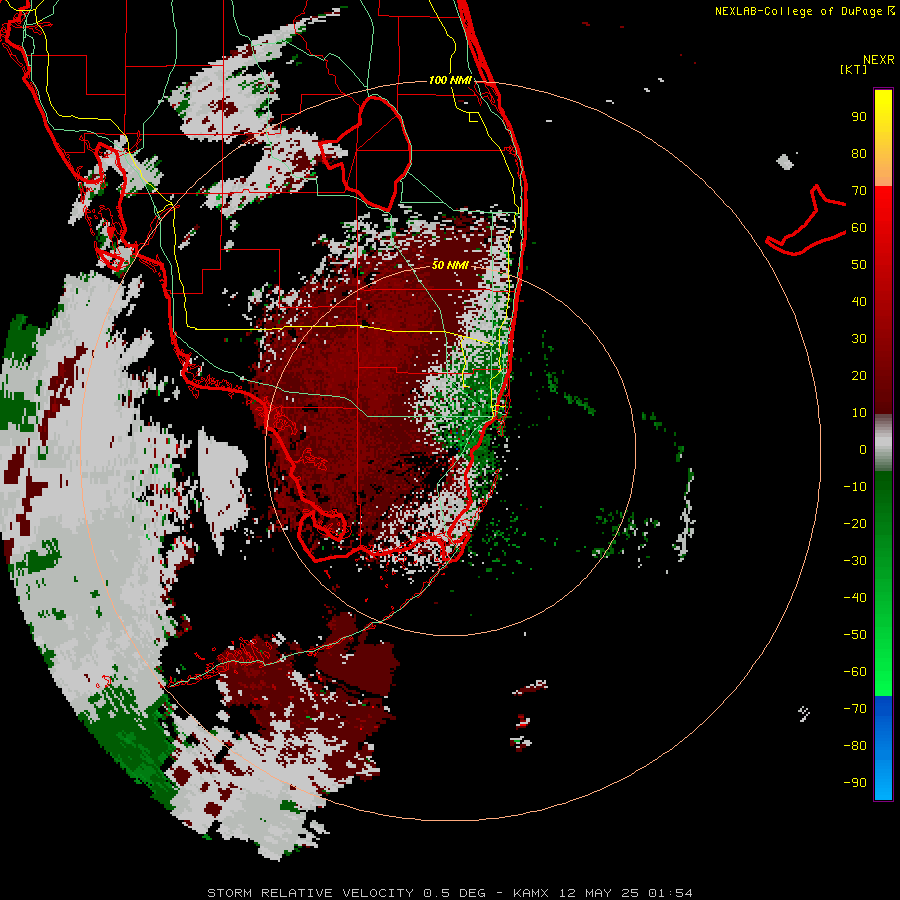Click the -80 value on velocity scale
900x900 pixels.
[x=855, y=746]
